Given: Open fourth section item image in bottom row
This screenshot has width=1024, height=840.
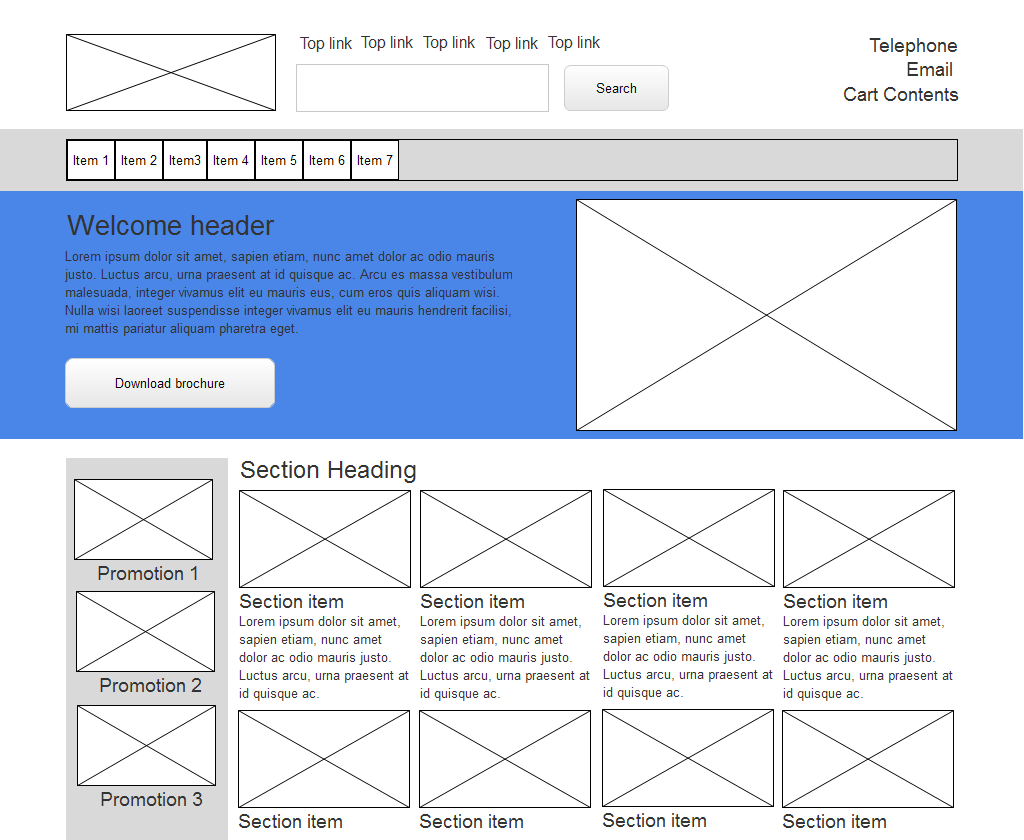Looking at the screenshot, I should tap(868, 759).
